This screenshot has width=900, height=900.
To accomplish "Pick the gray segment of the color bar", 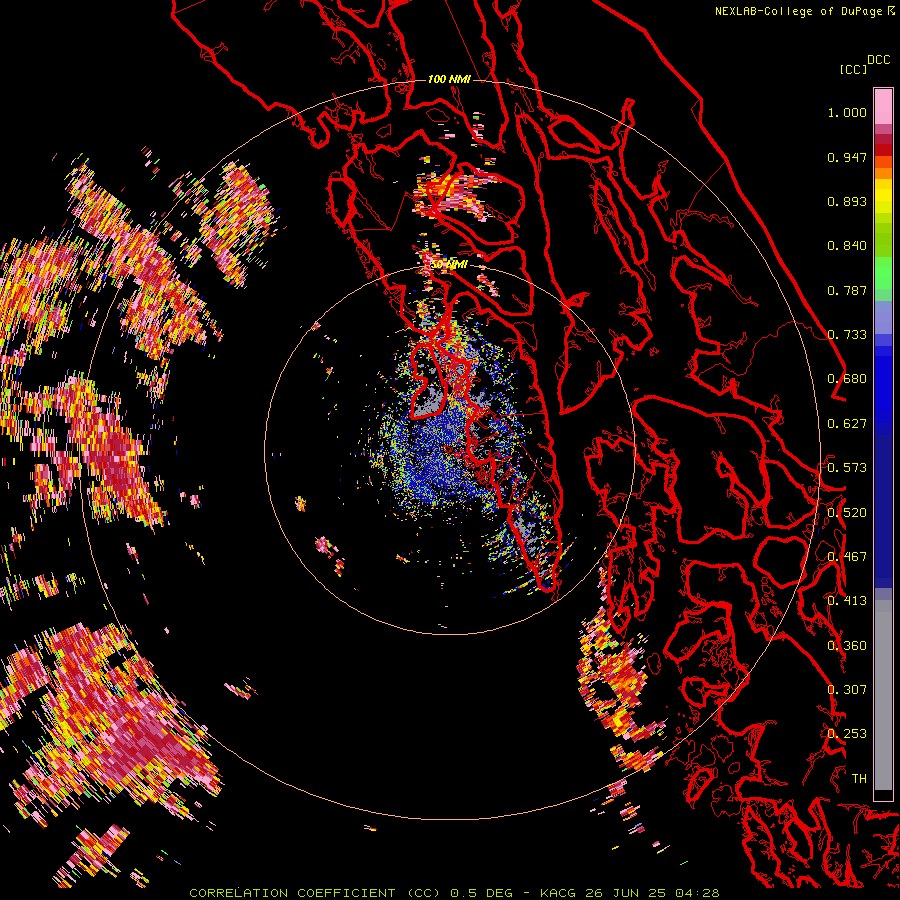I will [883, 695].
